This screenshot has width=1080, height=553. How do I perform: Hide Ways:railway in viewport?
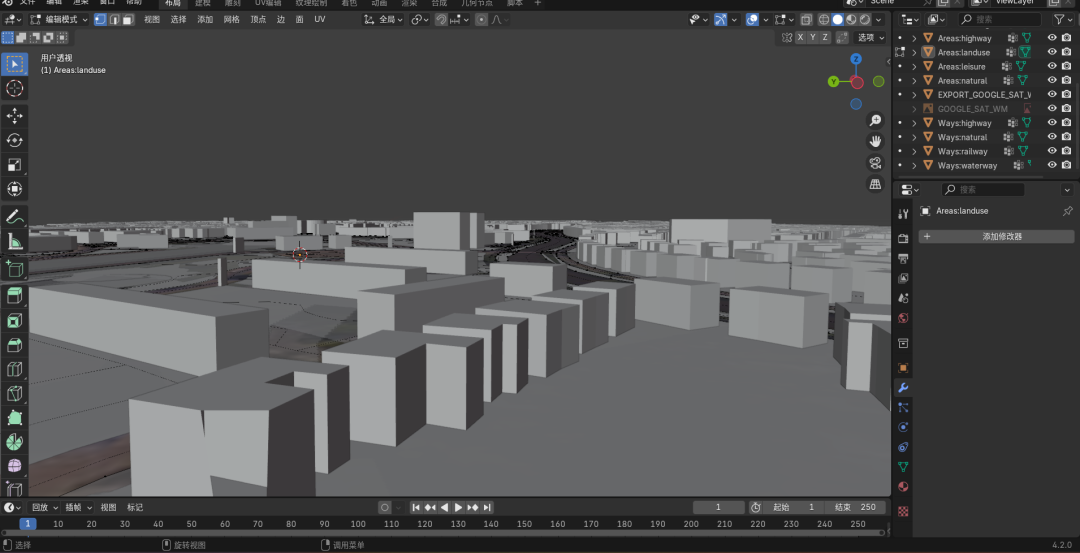[1052, 151]
